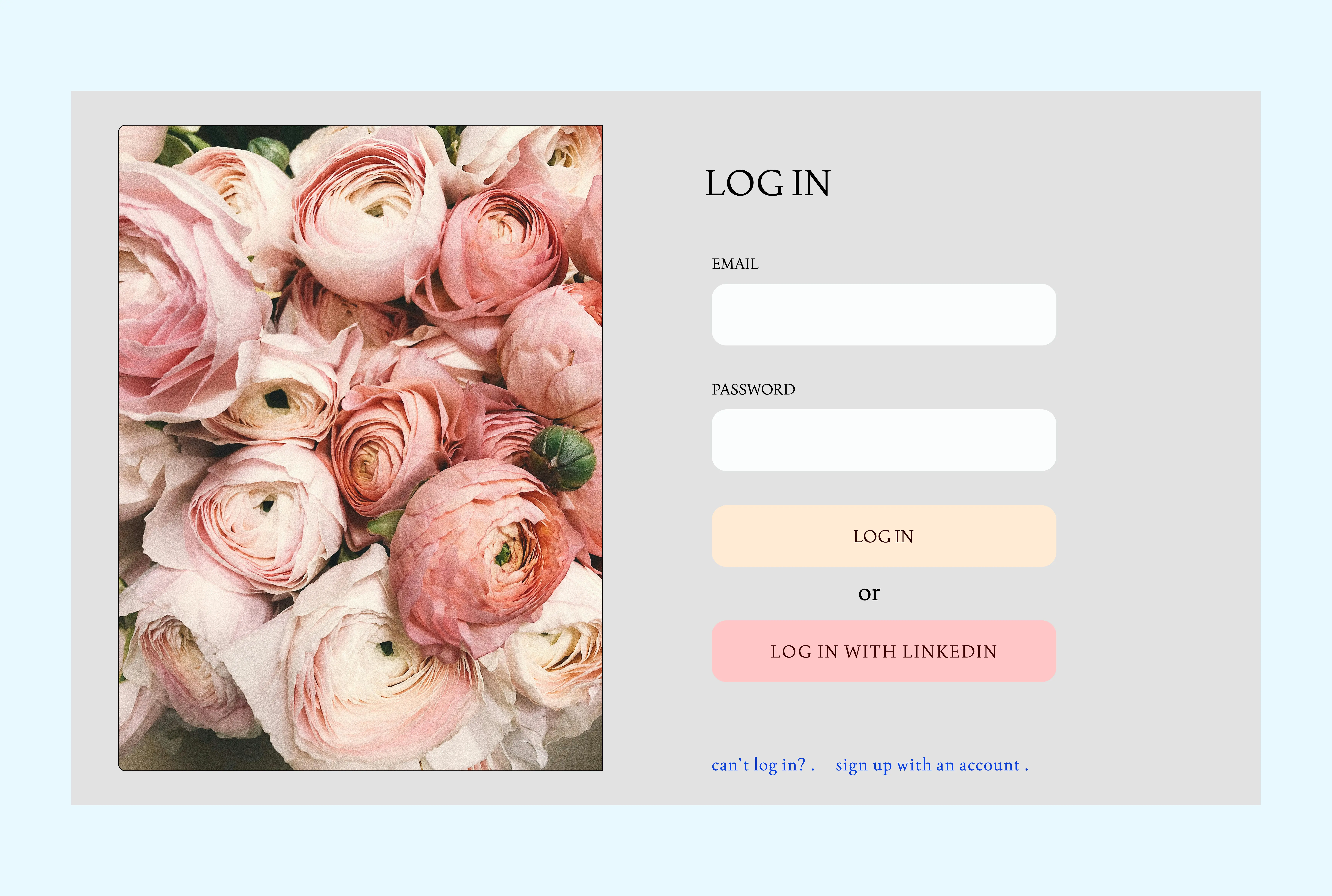Select the PASSWORD field label
Viewport: 1332px width, 896px height.
click(x=753, y=389)
